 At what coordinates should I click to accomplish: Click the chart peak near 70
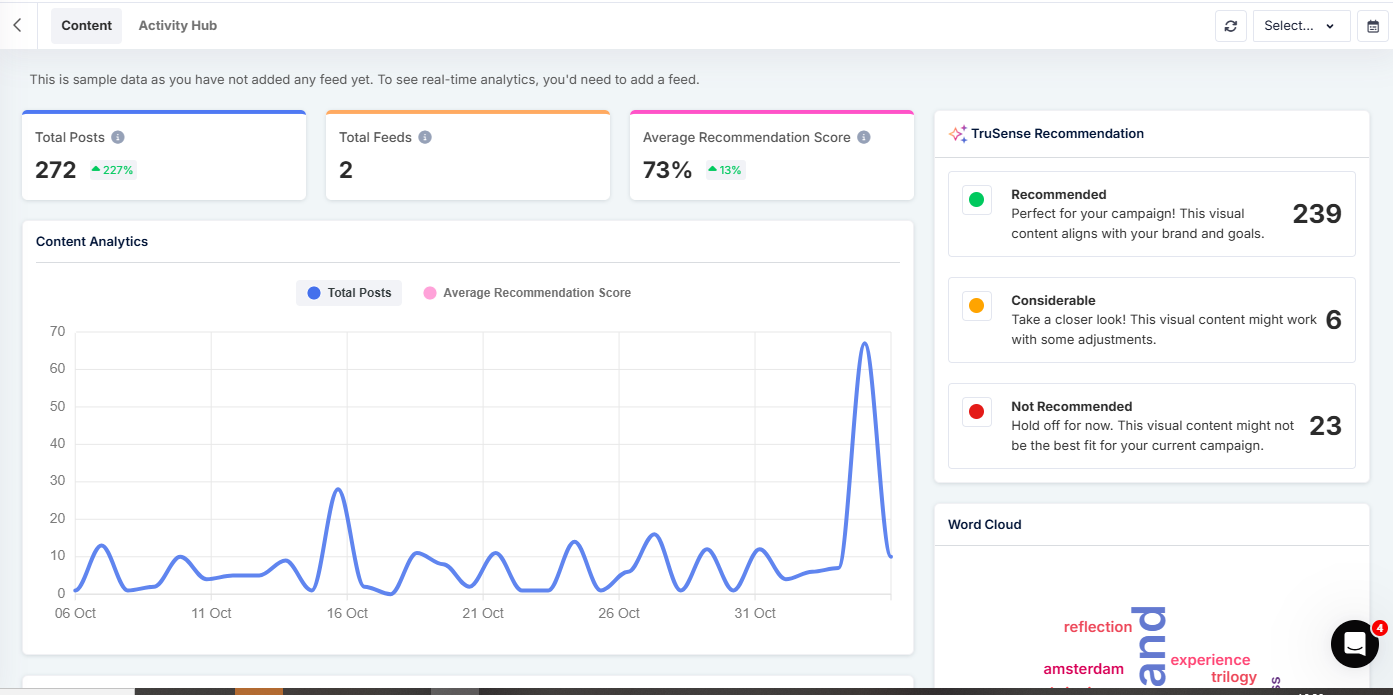pos(865,343)
